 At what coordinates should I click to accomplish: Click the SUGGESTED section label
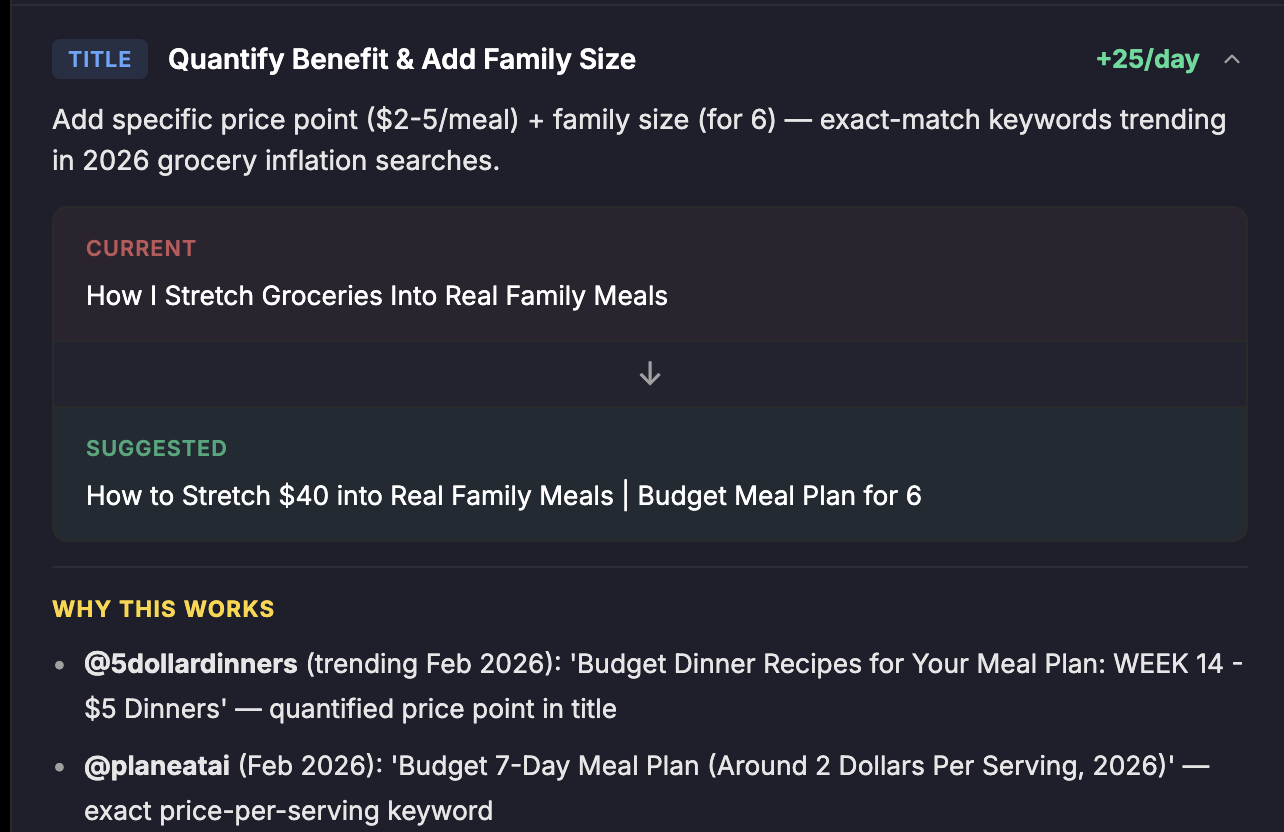[156, 449]
